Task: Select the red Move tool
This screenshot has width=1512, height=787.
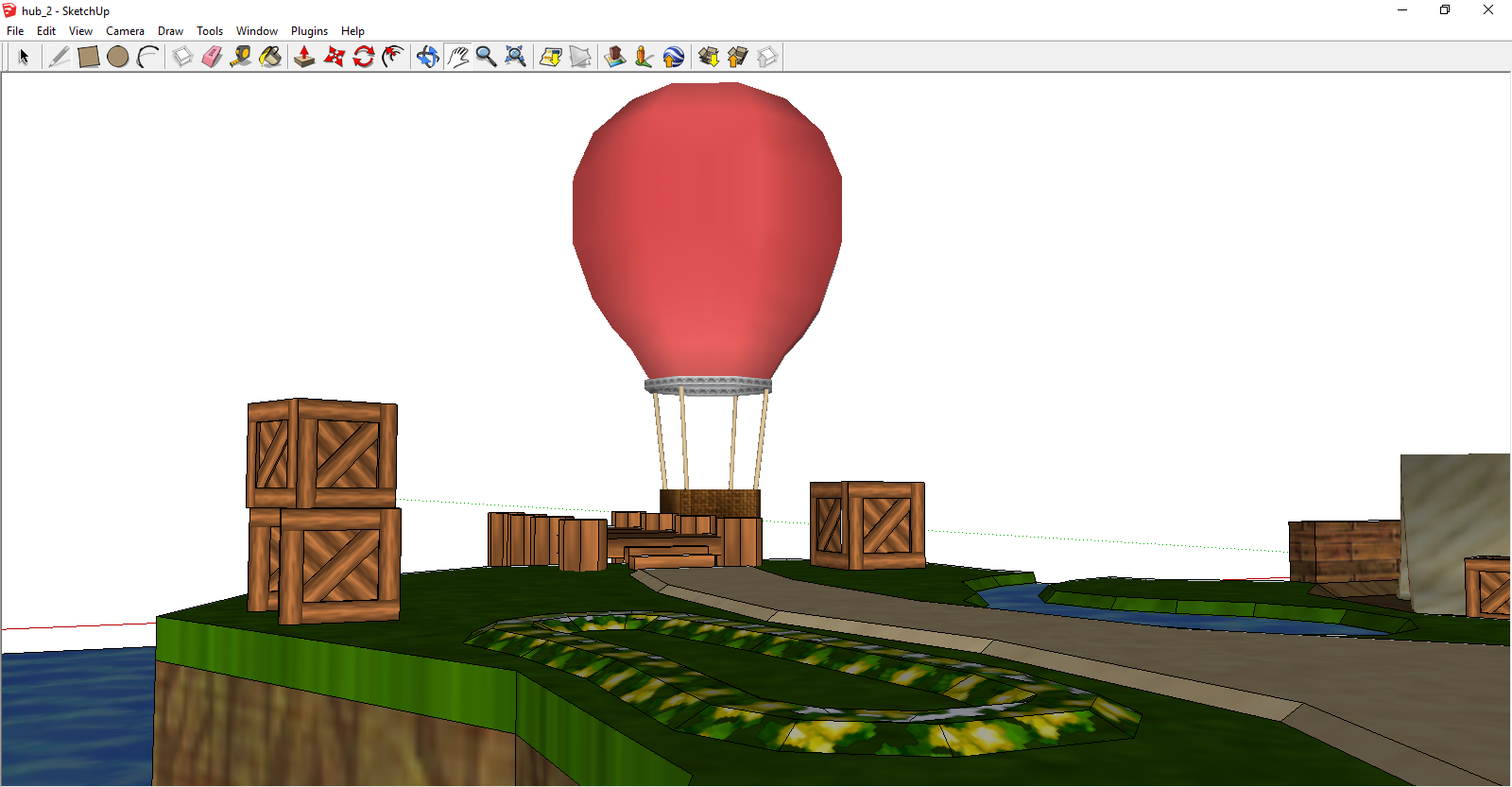Action: click(334, 57)
